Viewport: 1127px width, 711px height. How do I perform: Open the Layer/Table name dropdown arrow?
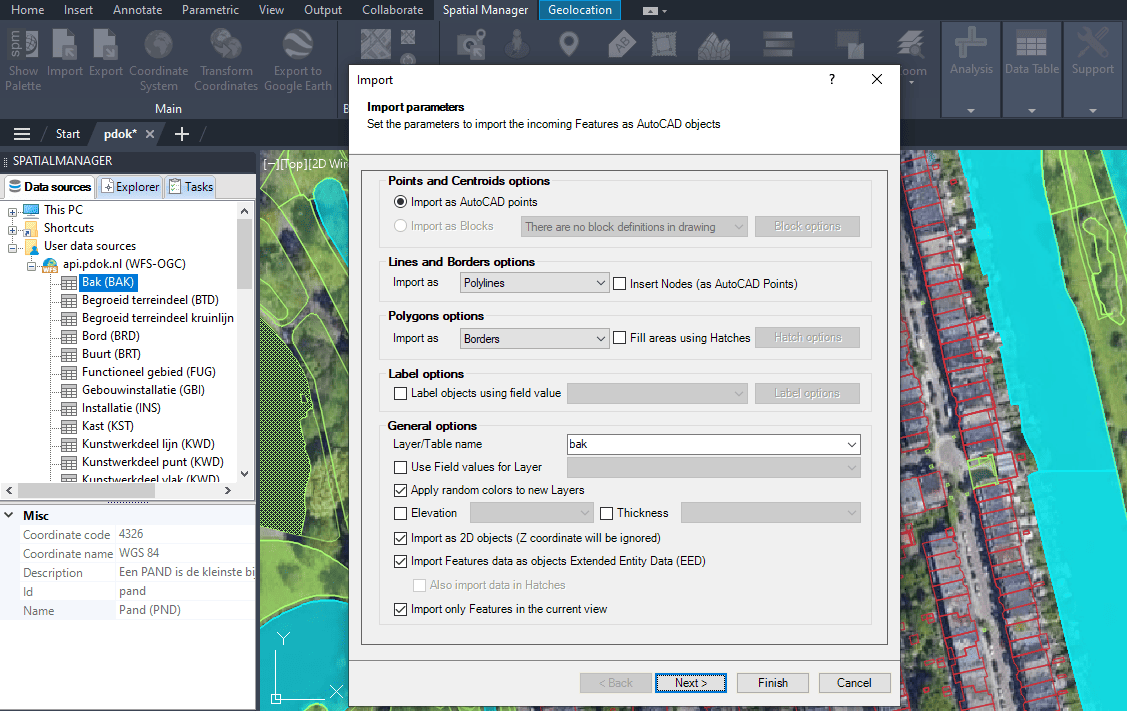852,444
